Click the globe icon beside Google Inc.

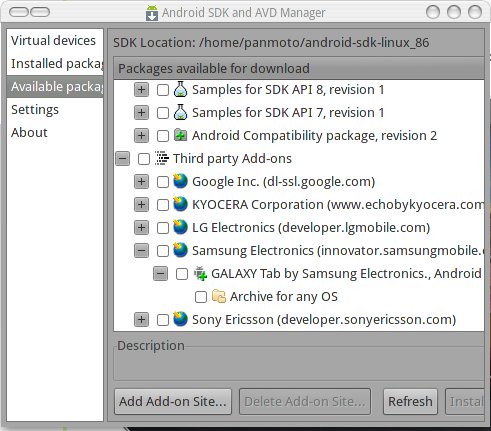[x=180, y=181]
